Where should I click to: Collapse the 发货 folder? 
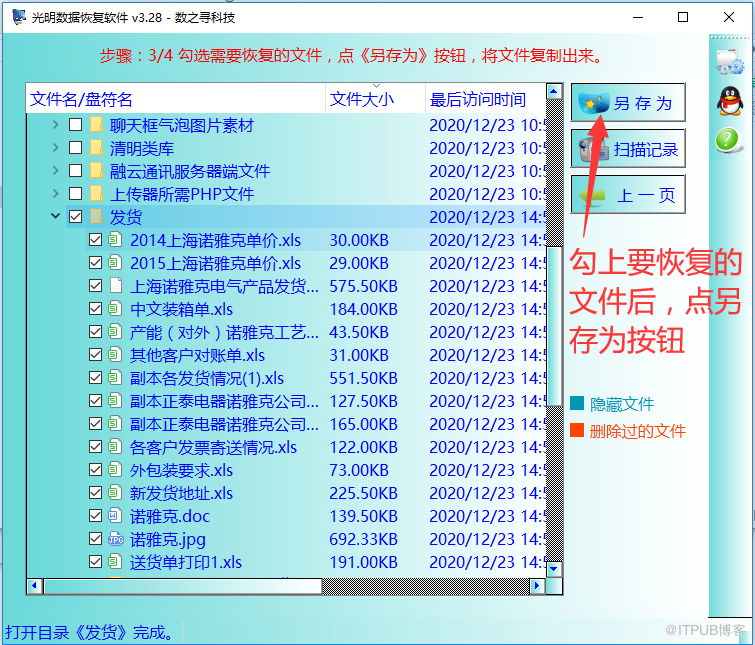[x=55, y=217]
